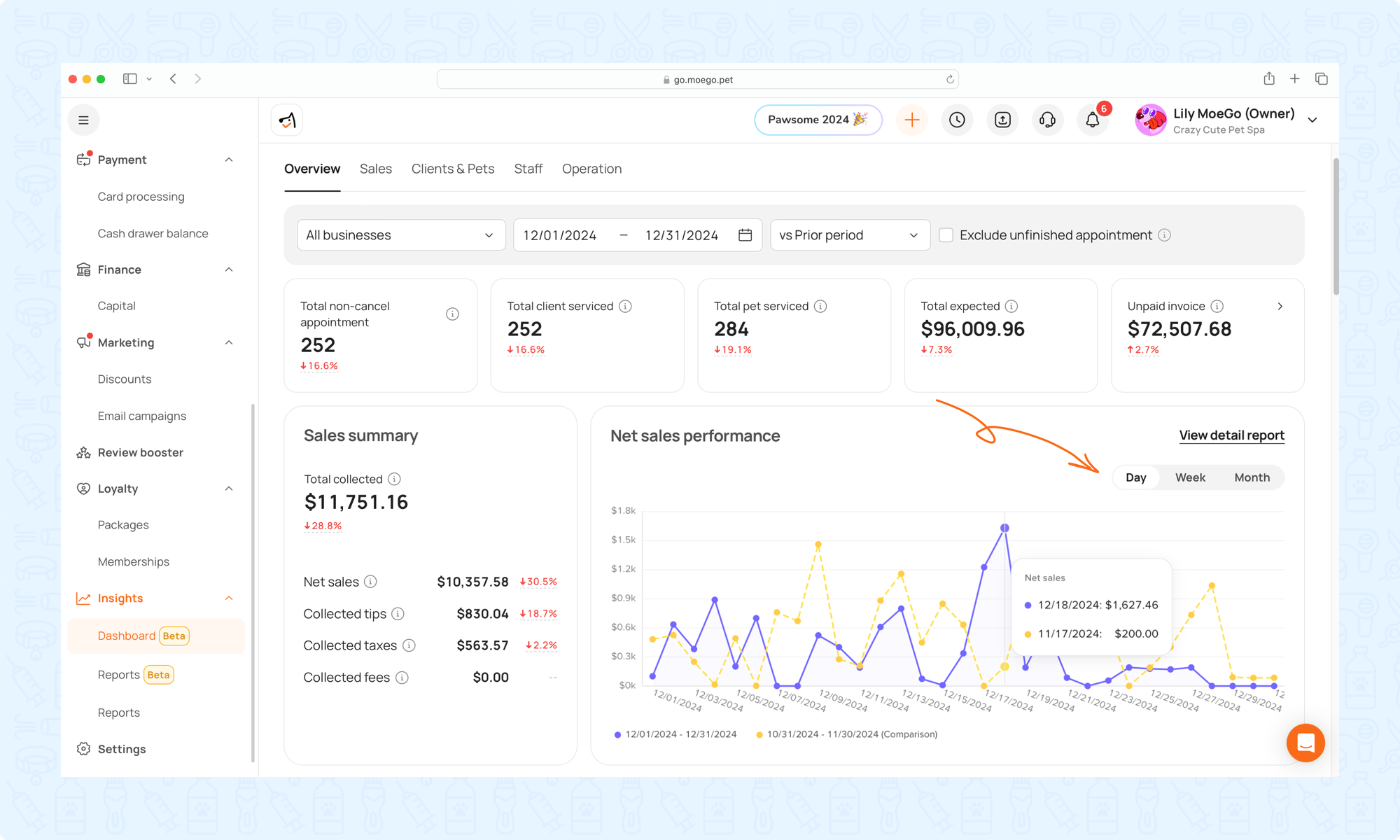This screenshot has height=840, width=1400.
Task: Switch to the Clients & Pets tab
Action: 453,169
